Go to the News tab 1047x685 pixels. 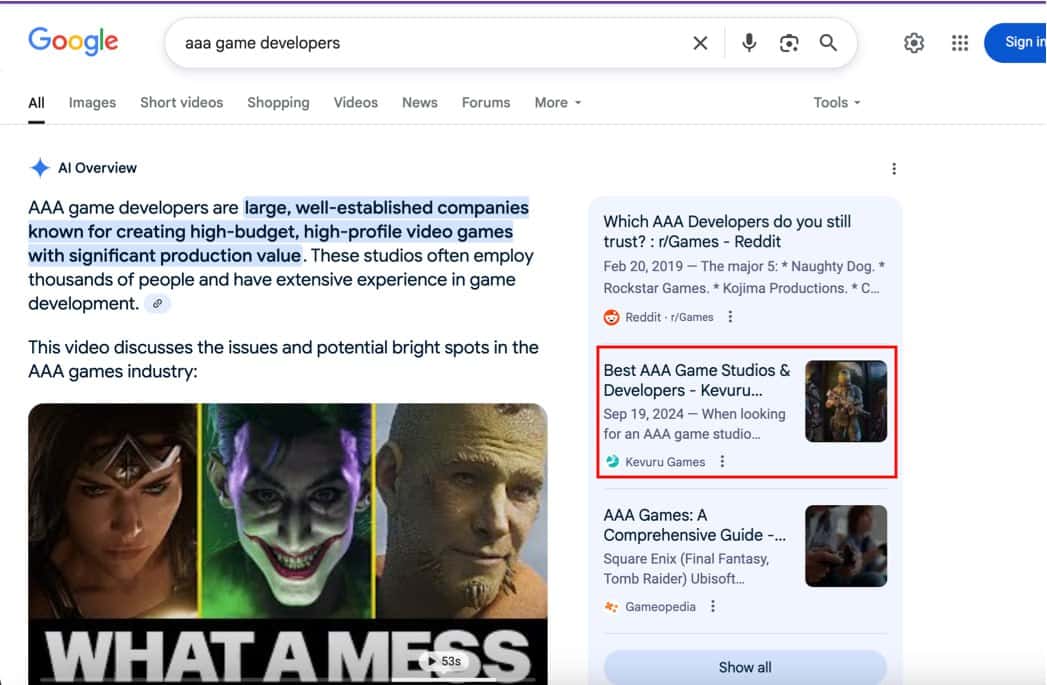coord(419,103)
